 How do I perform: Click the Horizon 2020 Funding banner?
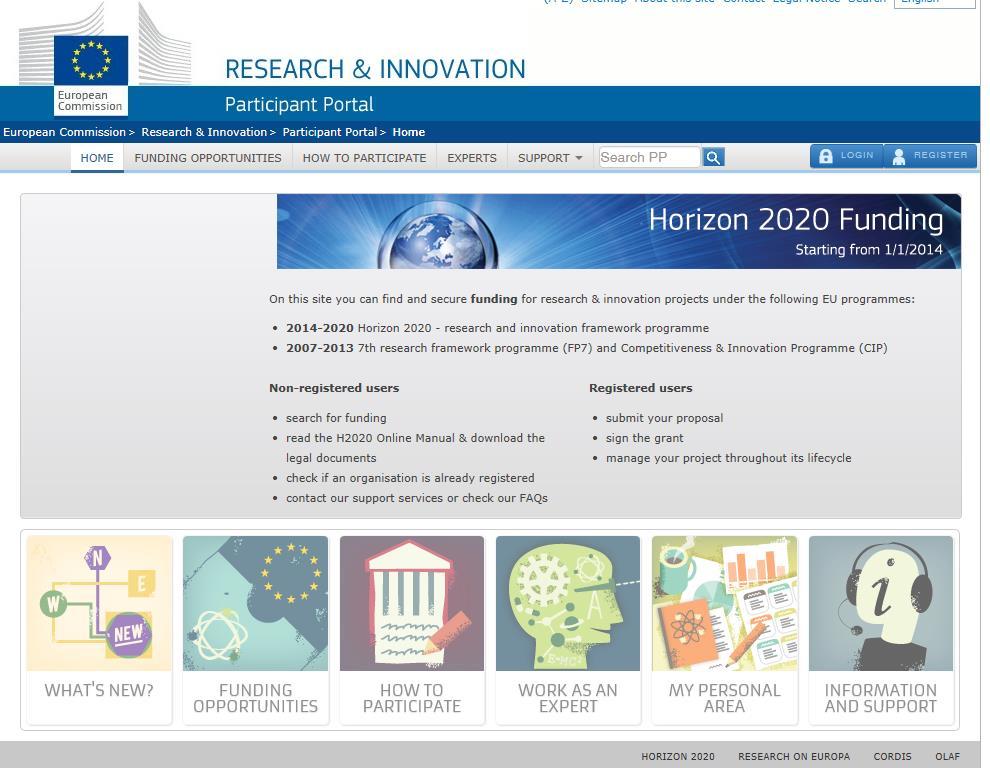[x=619, y=231]
